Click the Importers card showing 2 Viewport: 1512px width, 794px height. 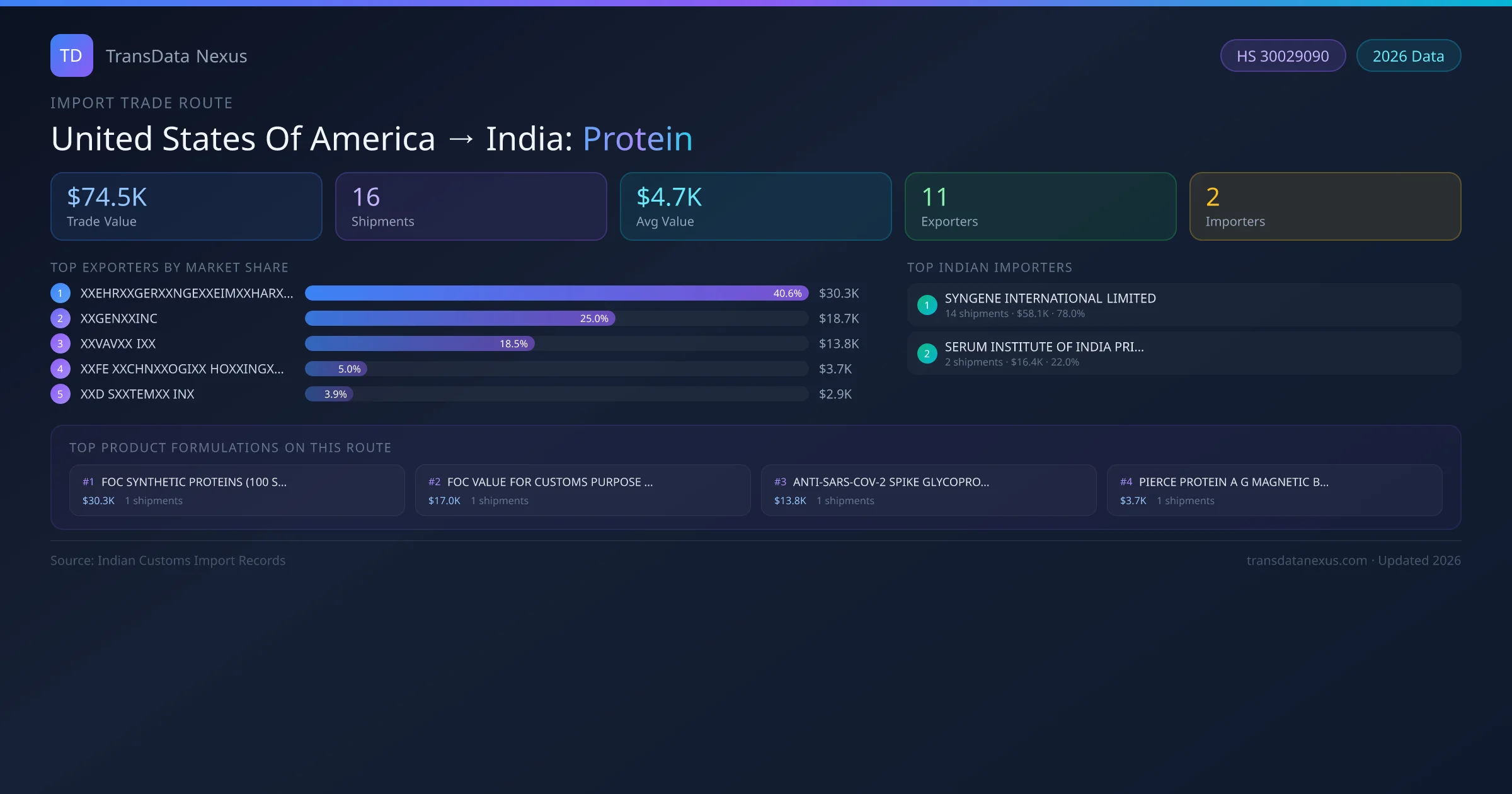click(1325, 206)
